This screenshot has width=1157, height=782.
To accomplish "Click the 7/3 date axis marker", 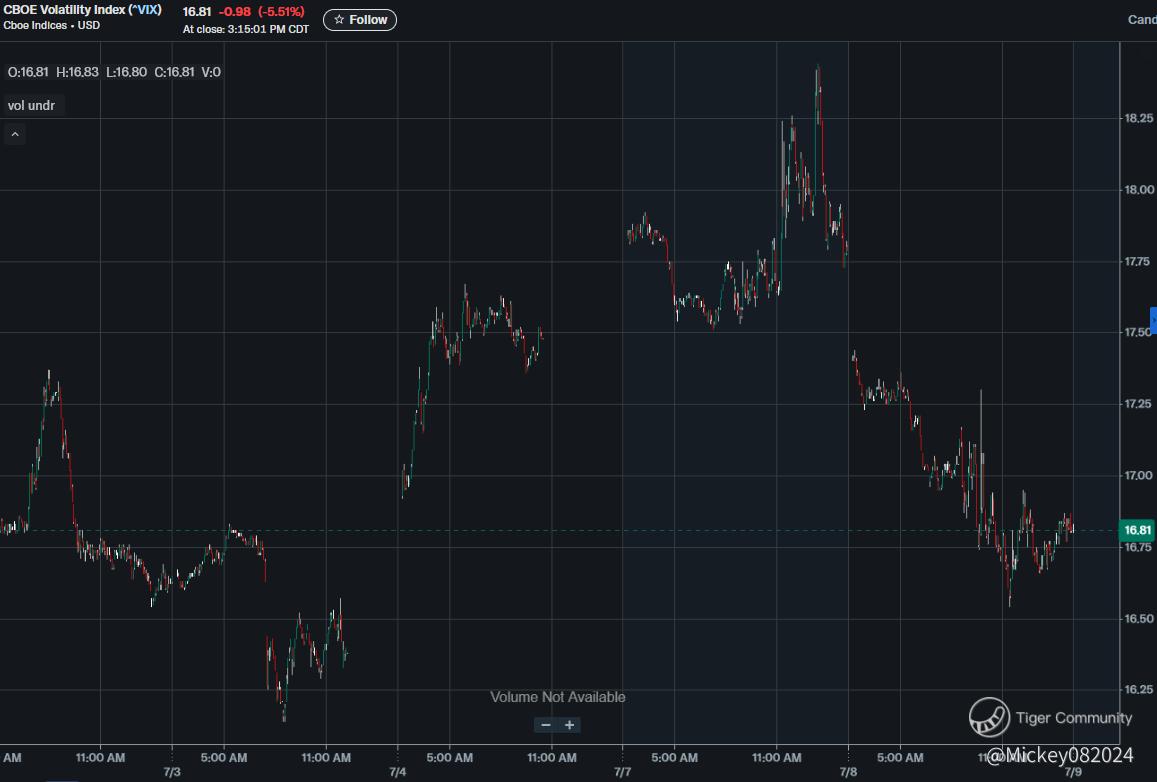I will (172, 772).
